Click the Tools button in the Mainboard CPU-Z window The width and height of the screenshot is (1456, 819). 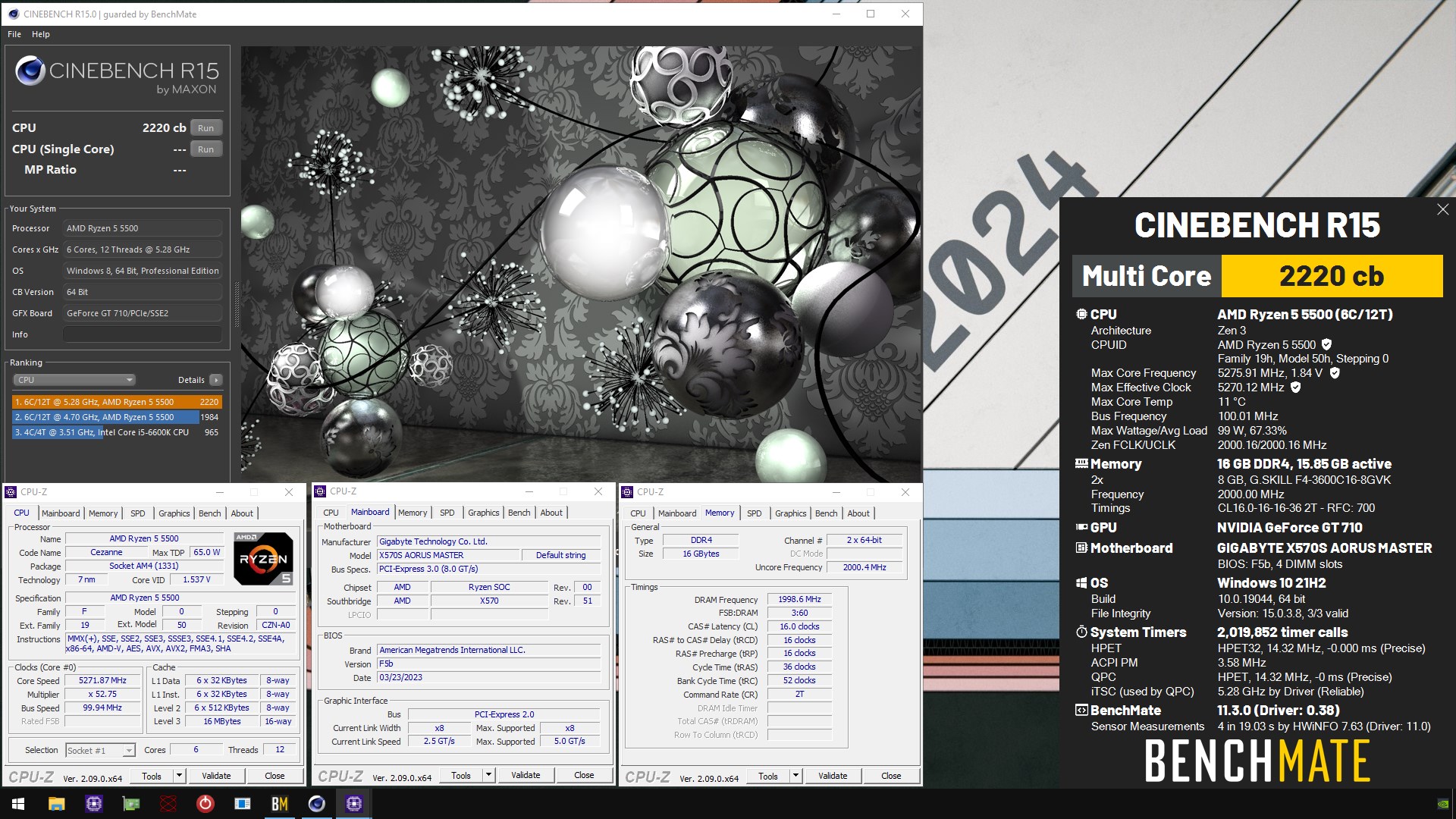[461, 775]
